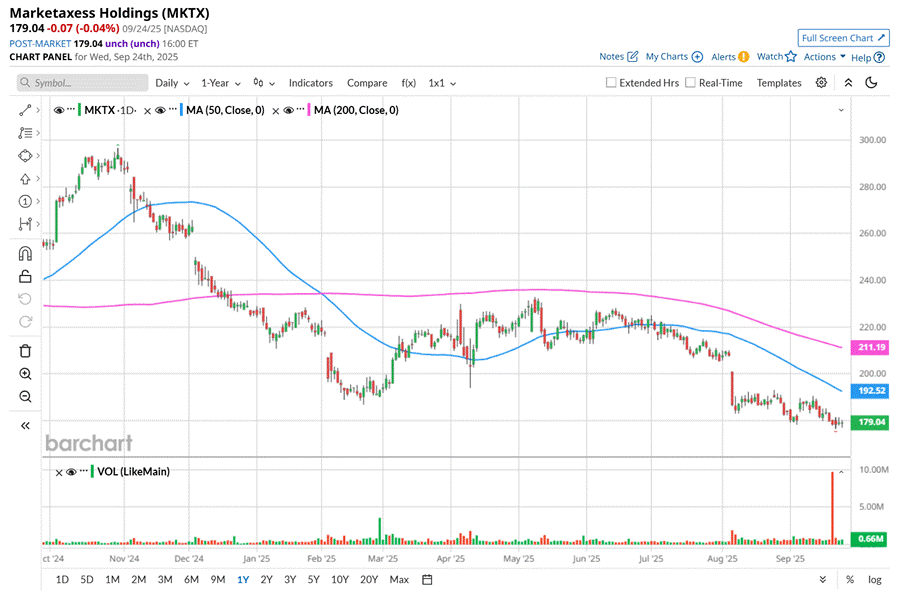Open the Indicators menu

point(311,83)
